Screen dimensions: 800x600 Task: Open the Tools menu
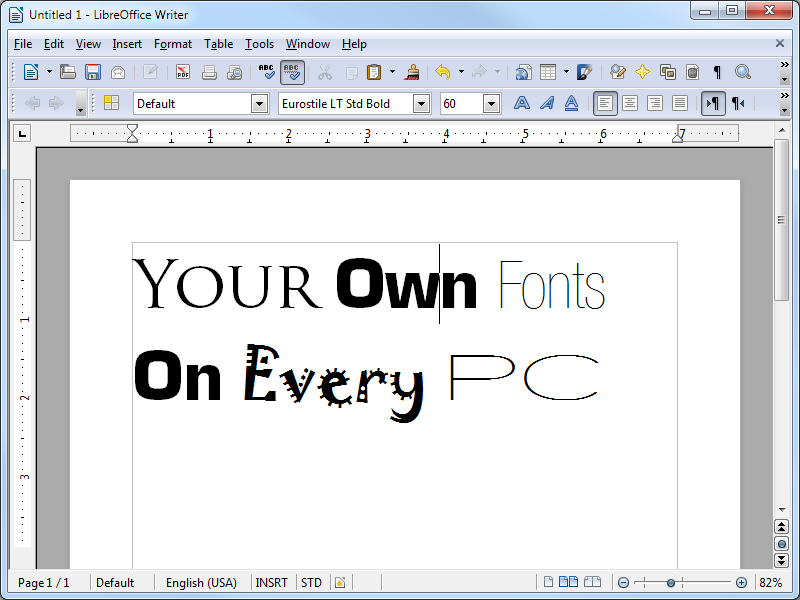(x=259, y=44)
